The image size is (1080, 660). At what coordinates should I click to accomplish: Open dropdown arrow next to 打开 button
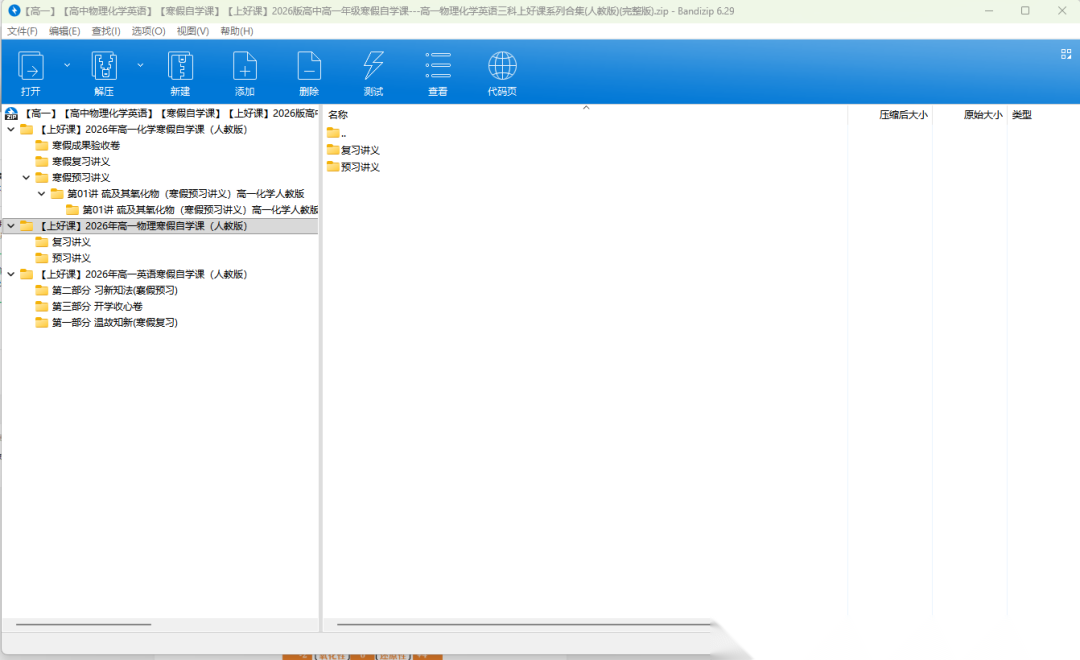pyautogui.click(x=67, y=64)
